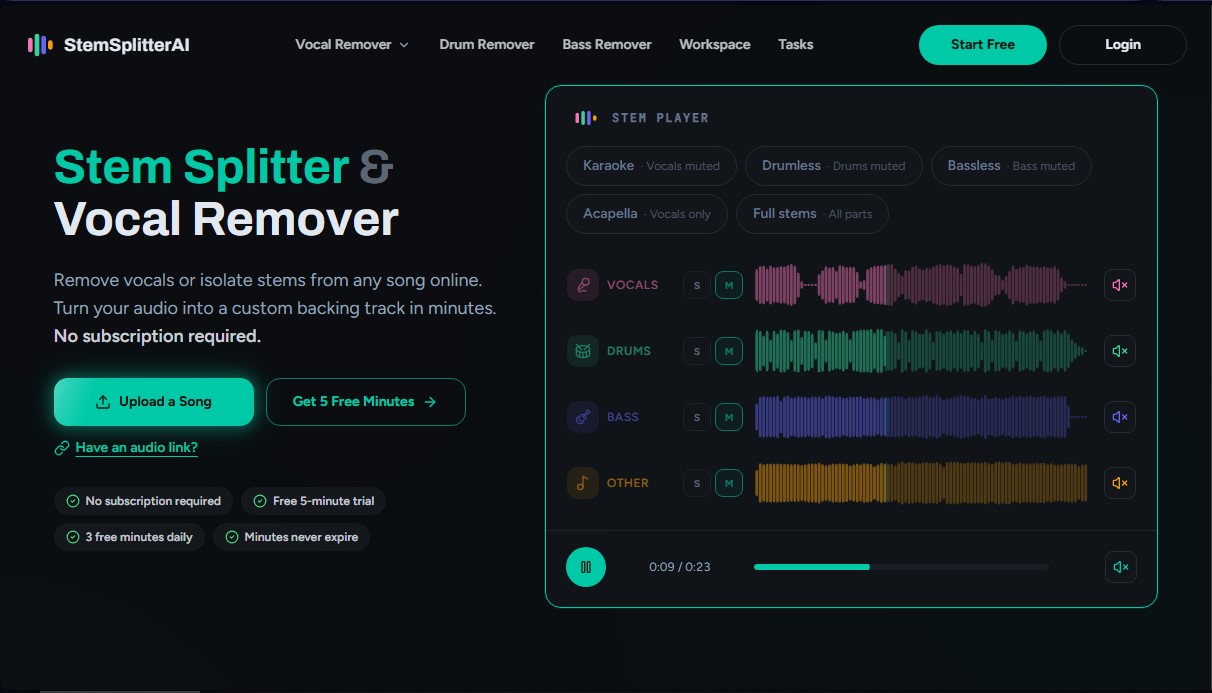Click checkmark icon of No subscription required
Viewport: 1212px width, 693px height.
click(73, 501)
